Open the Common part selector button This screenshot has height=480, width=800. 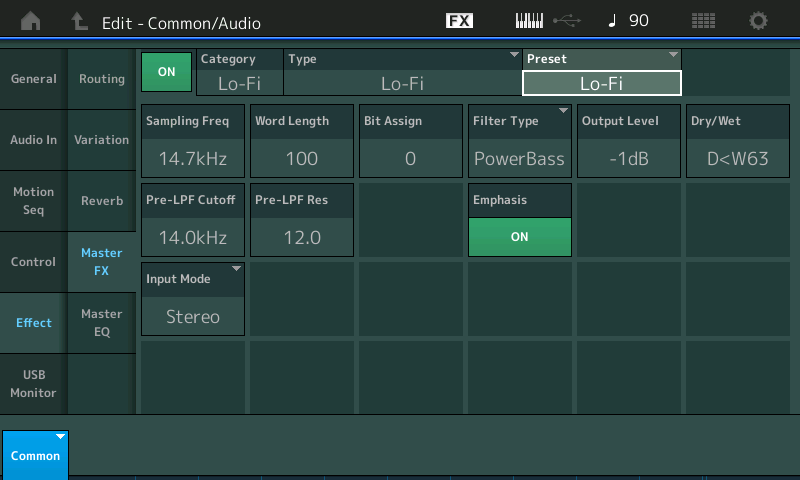(x=35, y=455)
